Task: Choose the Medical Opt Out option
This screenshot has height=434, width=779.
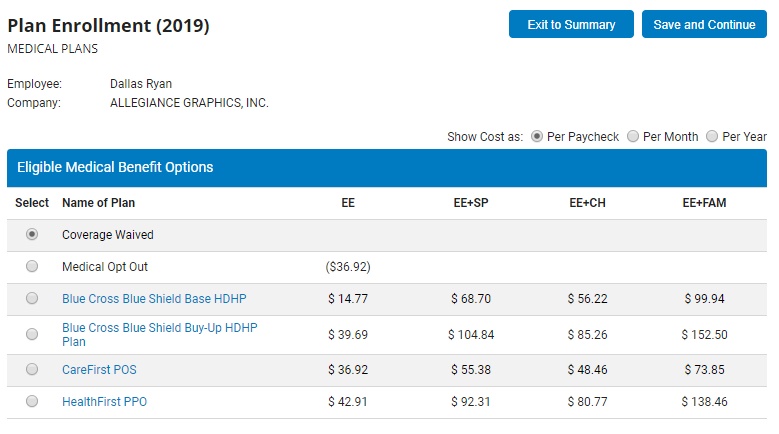Action: pos(32,267)
